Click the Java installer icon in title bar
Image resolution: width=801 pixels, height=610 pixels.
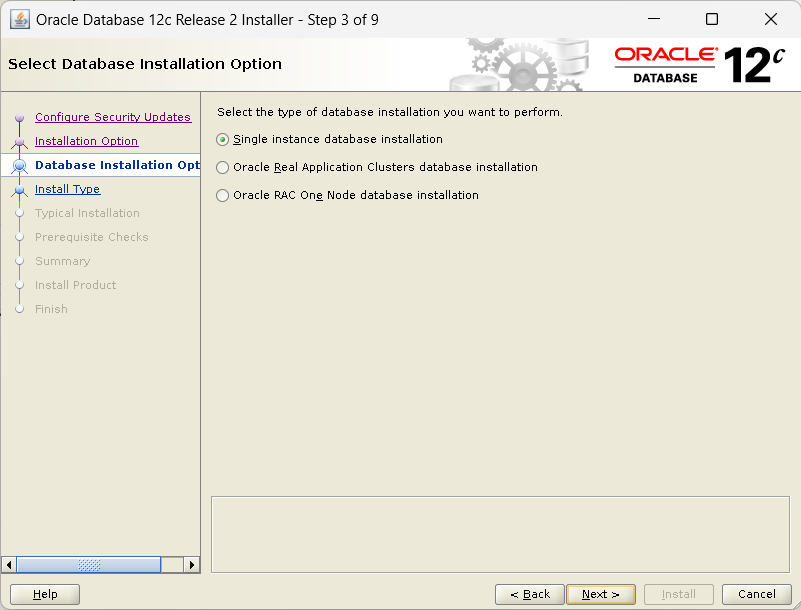20,19
